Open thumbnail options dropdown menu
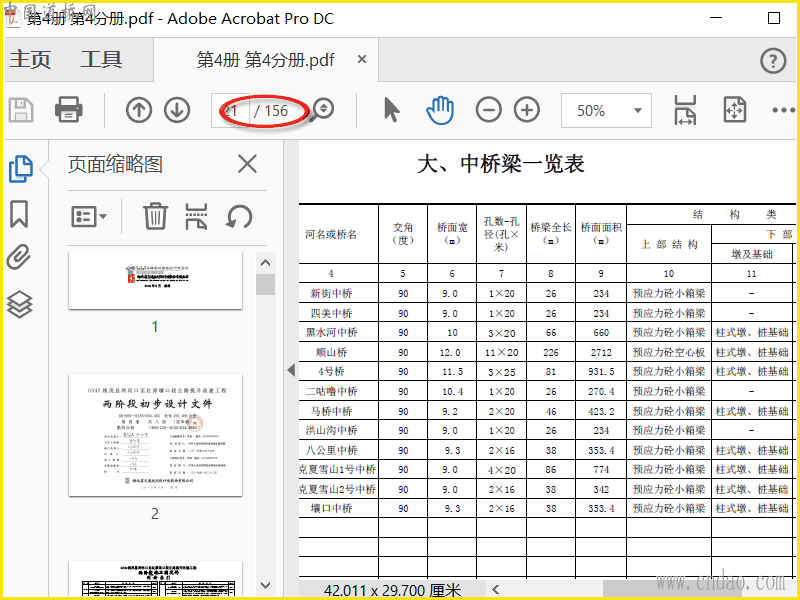 pyautogui.click(x=90, y=216)
